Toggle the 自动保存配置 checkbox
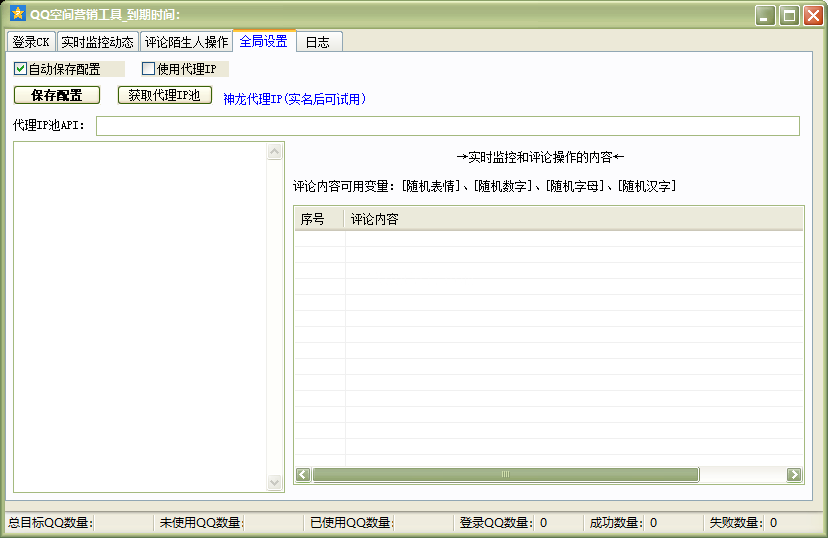 (21, 69)
